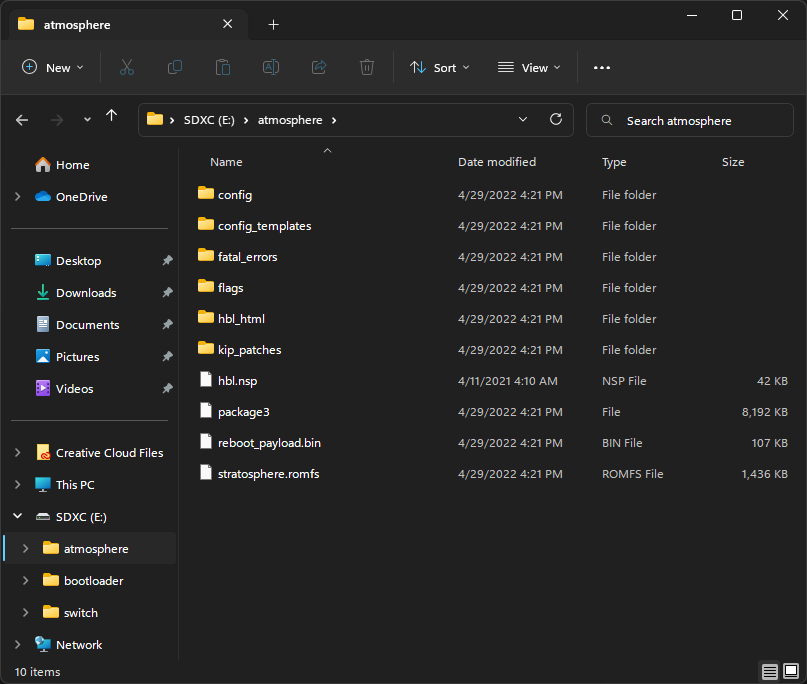Share using the share toolbar icon
Image resolution: width=807 pixels, height=684 pixels.
click(x=318, y=67)
